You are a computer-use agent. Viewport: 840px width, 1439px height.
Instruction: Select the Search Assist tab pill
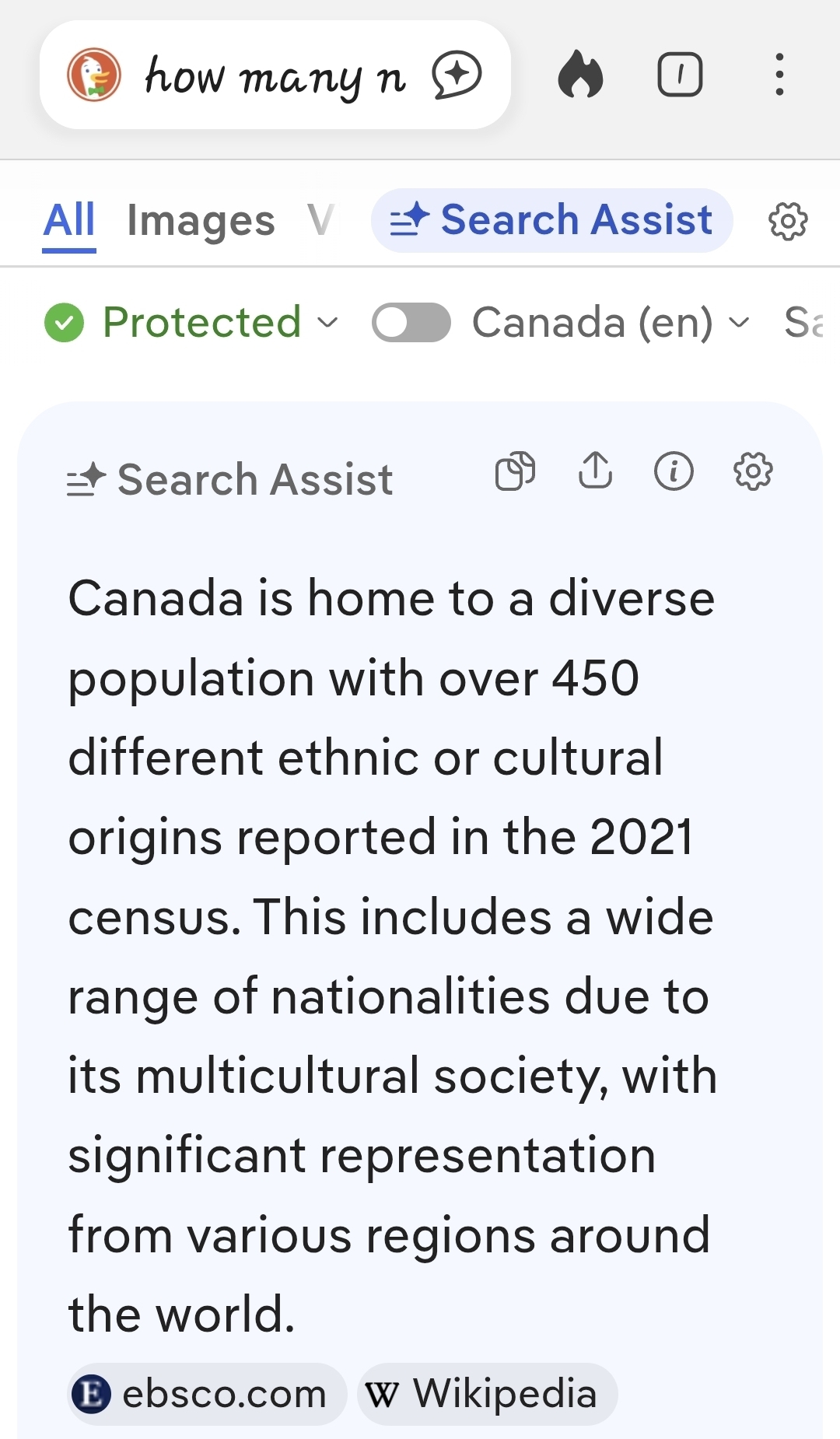click(551, 221)
